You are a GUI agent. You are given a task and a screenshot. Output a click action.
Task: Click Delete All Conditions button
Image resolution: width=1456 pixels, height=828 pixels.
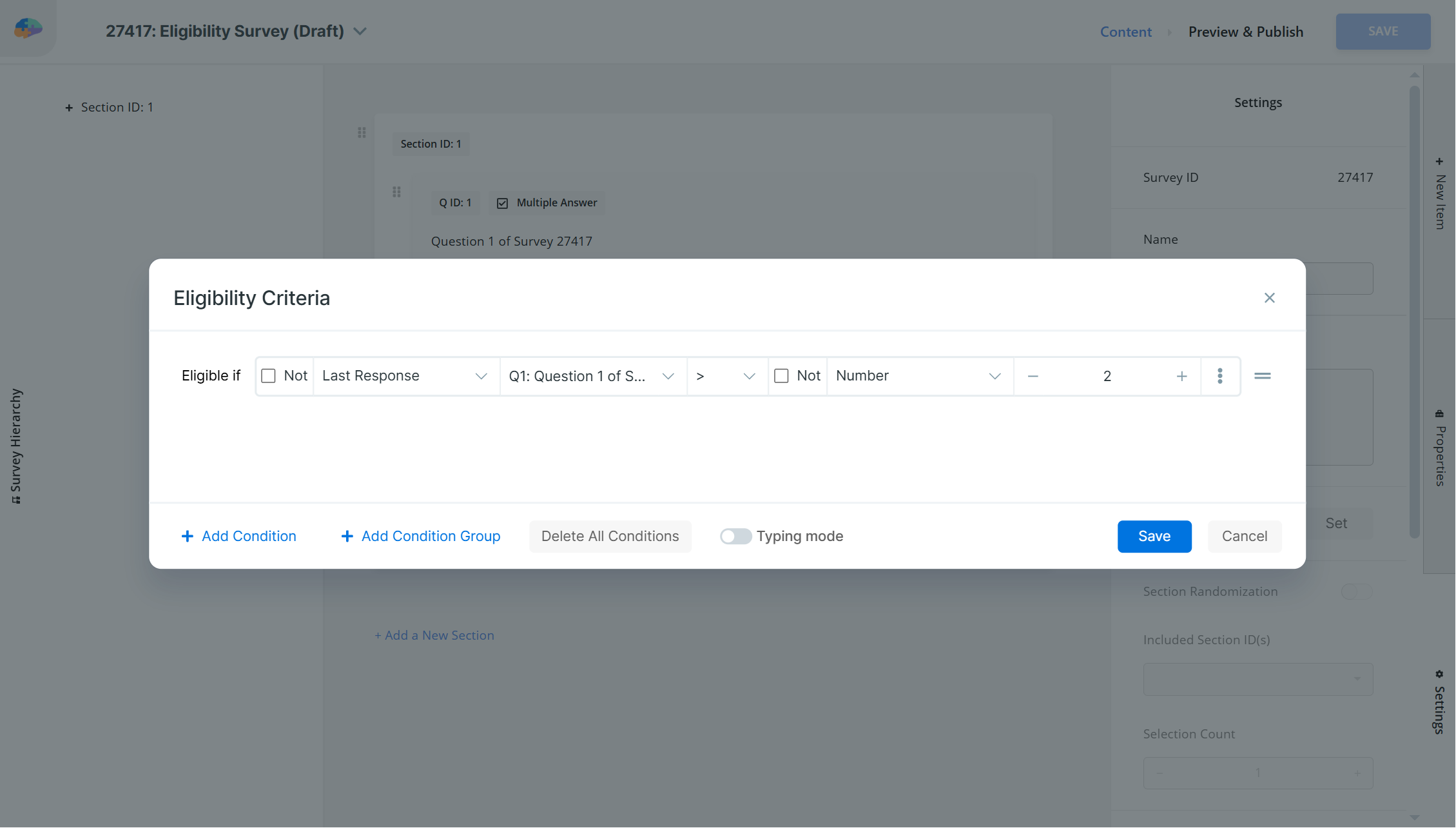pos(610,537)
